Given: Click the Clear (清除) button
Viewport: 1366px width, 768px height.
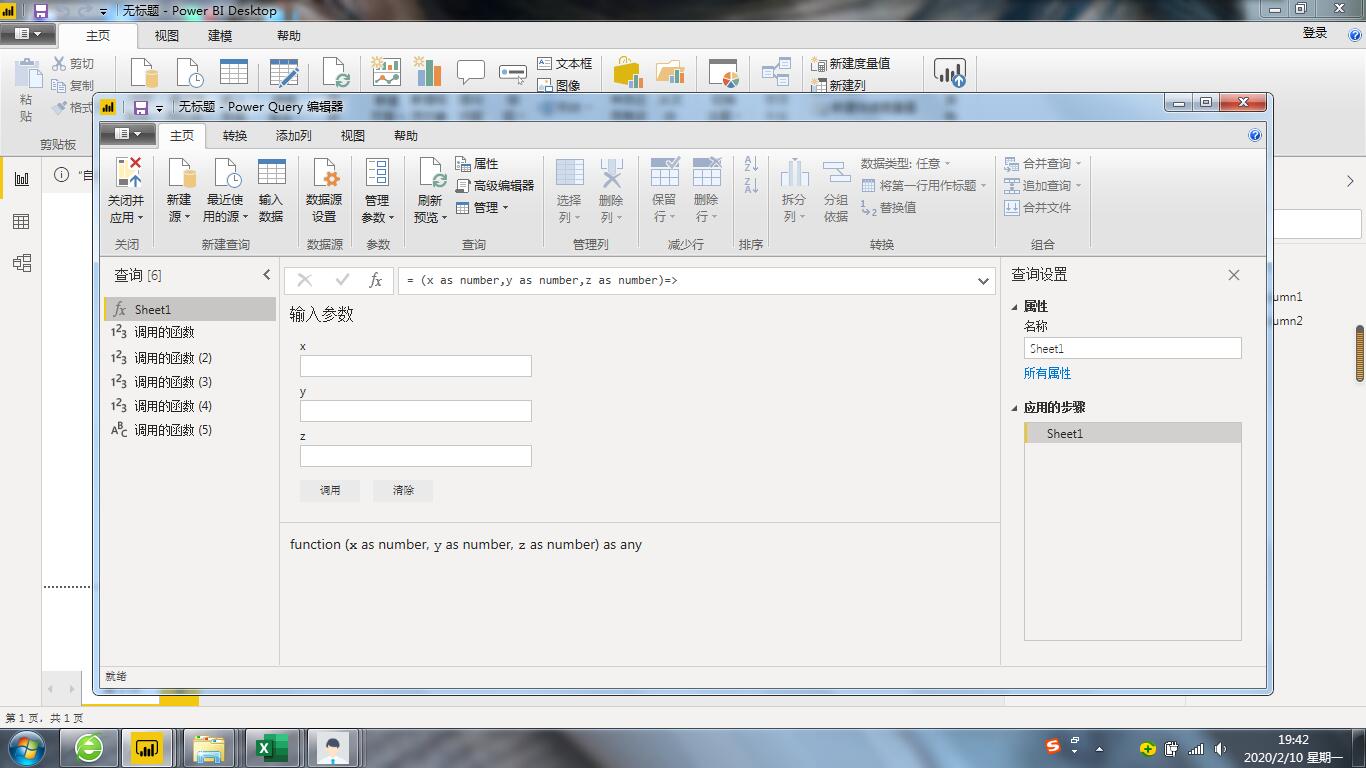Looking at the screenshot, I should pyautogui.click(x=403, y=491).
